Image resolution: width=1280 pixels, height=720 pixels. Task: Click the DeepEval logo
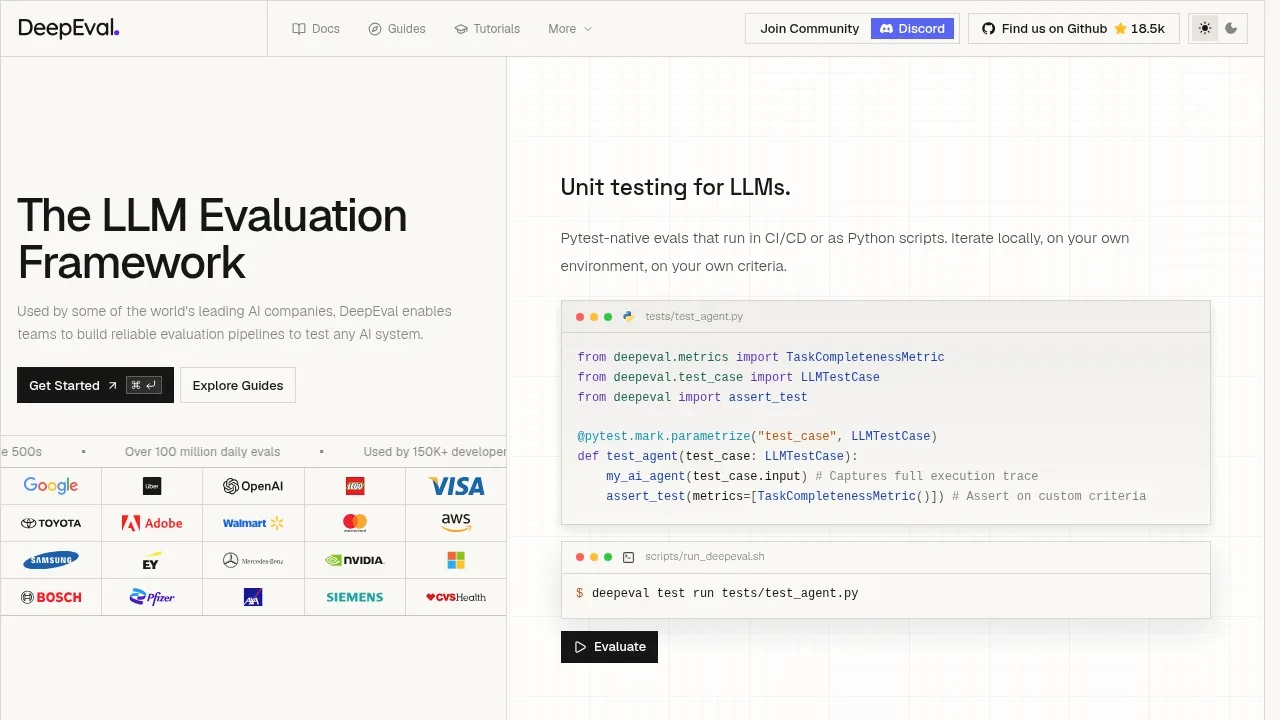(69, 28)
